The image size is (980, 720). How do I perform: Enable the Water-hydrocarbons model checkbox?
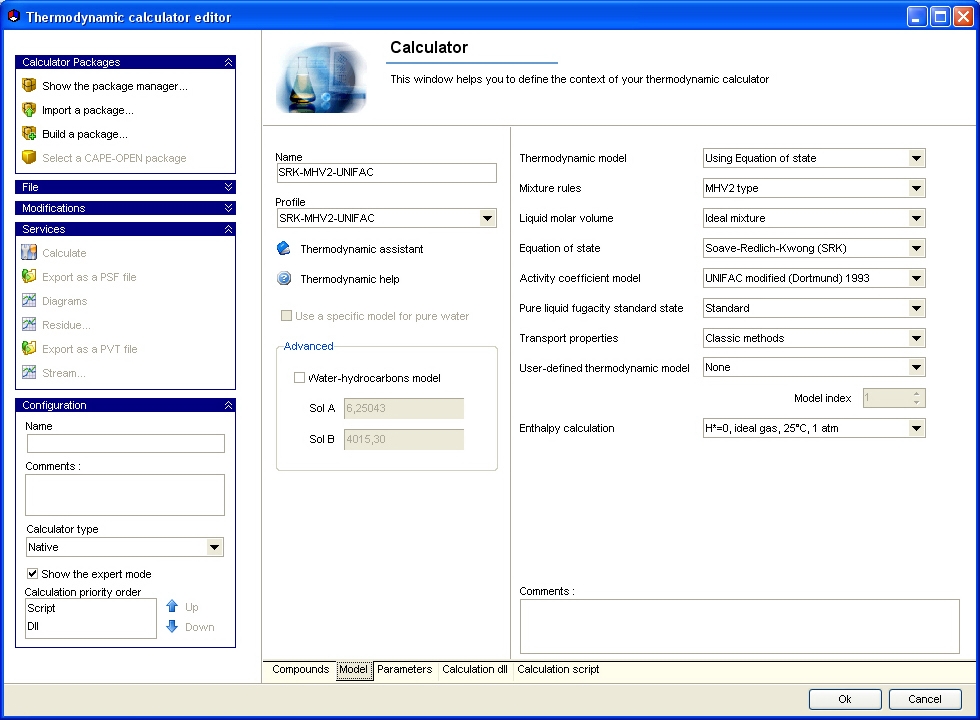299,378
